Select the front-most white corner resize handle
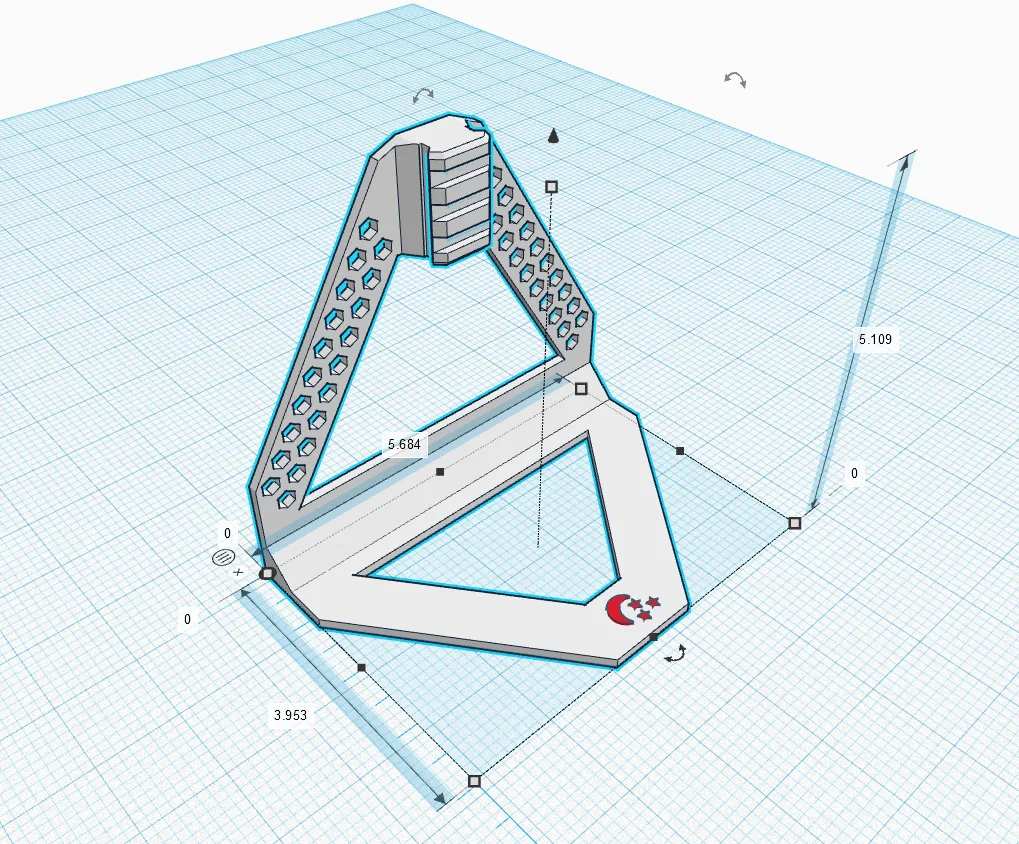1019x844 pixels. 474,780
